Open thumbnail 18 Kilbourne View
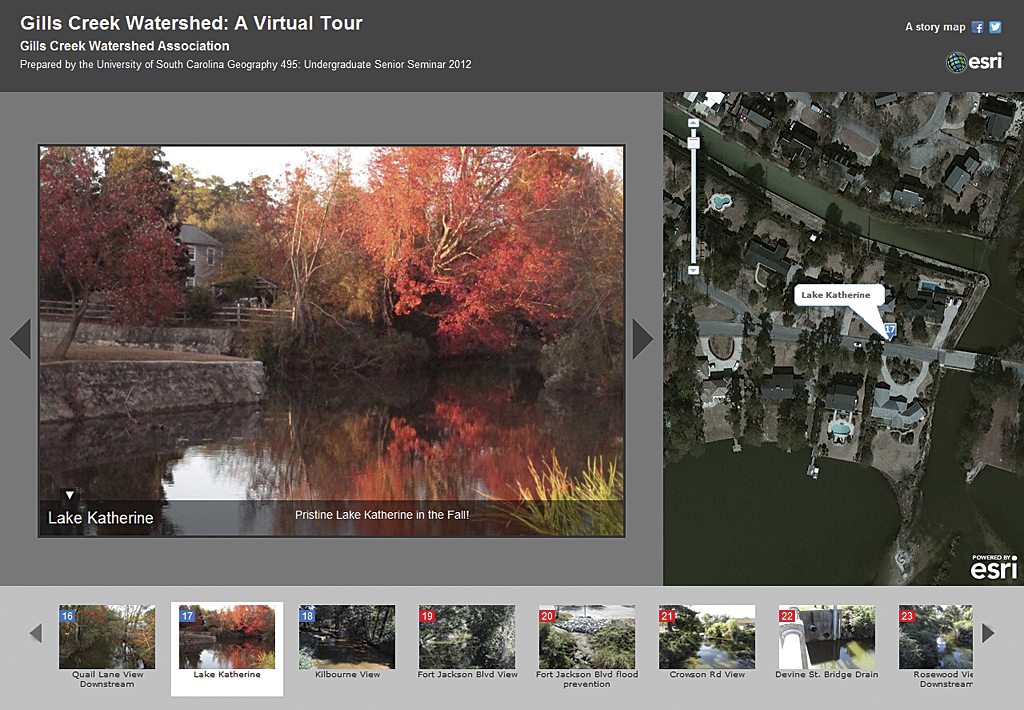 pos(347,637)
